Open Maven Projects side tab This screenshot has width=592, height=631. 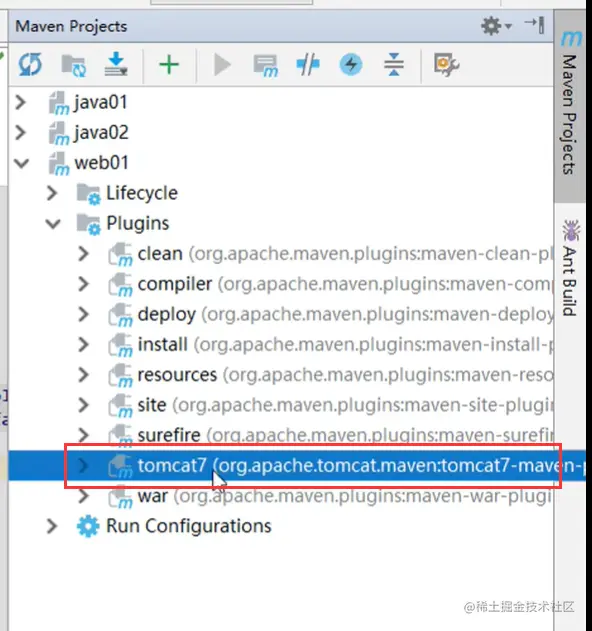tap(570, 107)
